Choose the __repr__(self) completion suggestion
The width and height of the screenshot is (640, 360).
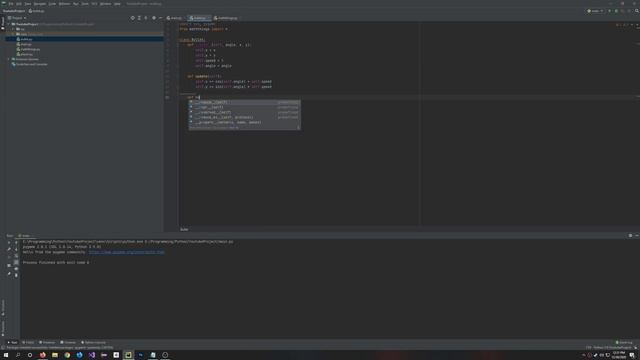pyautogui.click(x=244, y=107)
